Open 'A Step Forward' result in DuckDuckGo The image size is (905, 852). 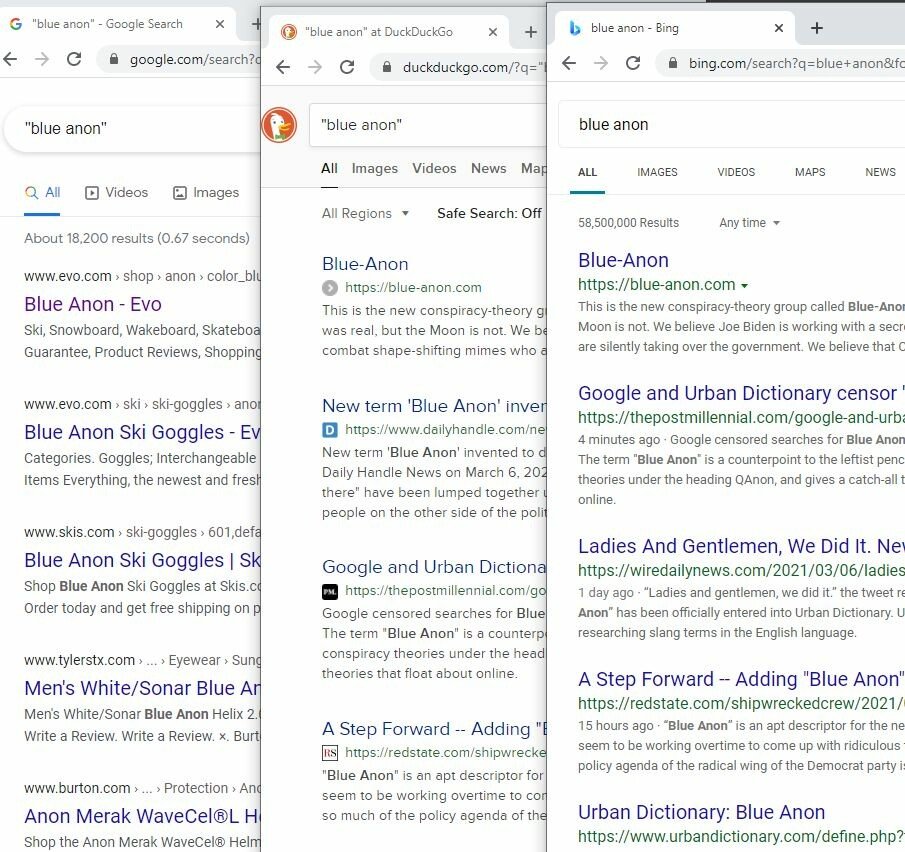click(433, 729)
